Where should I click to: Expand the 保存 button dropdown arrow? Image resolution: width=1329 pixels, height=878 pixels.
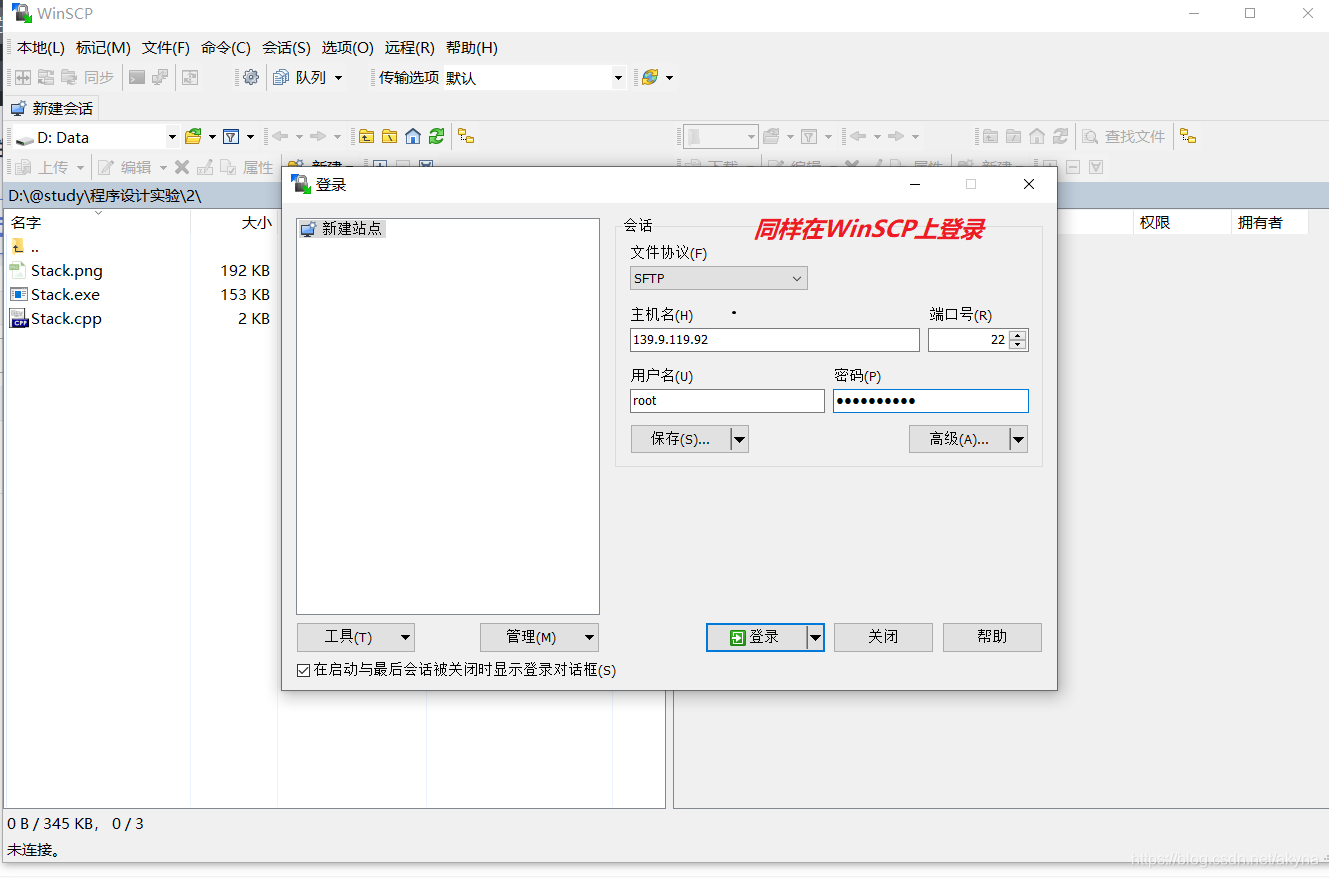pos(739,439)
